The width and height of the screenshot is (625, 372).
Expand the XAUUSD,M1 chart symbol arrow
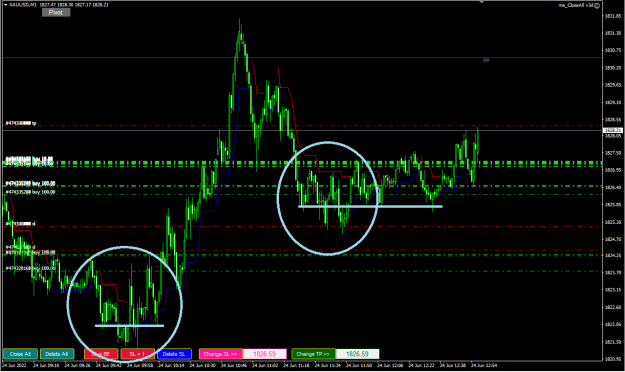coord(6,5)
